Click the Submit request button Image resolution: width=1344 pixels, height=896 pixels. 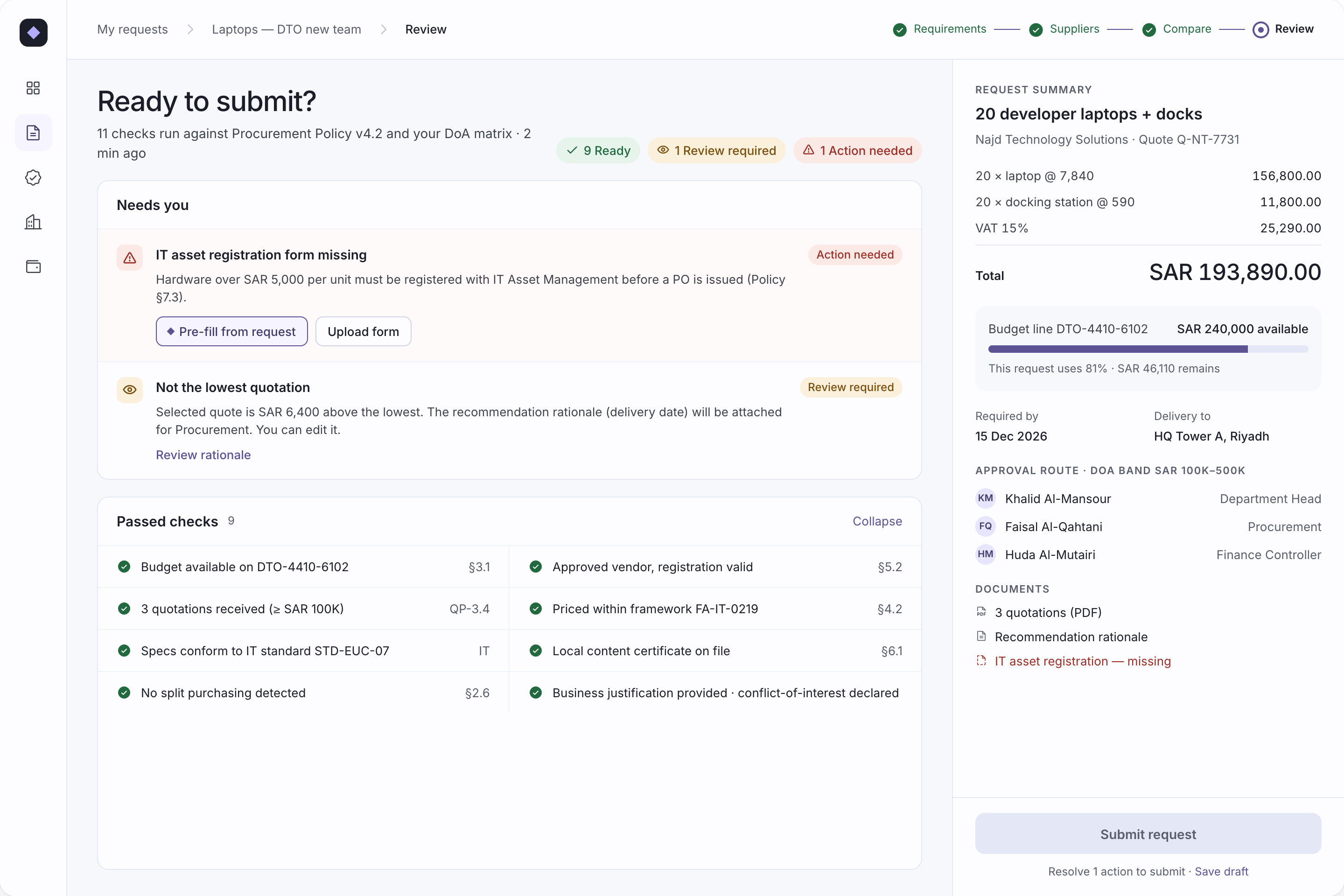click(1148, 834)
